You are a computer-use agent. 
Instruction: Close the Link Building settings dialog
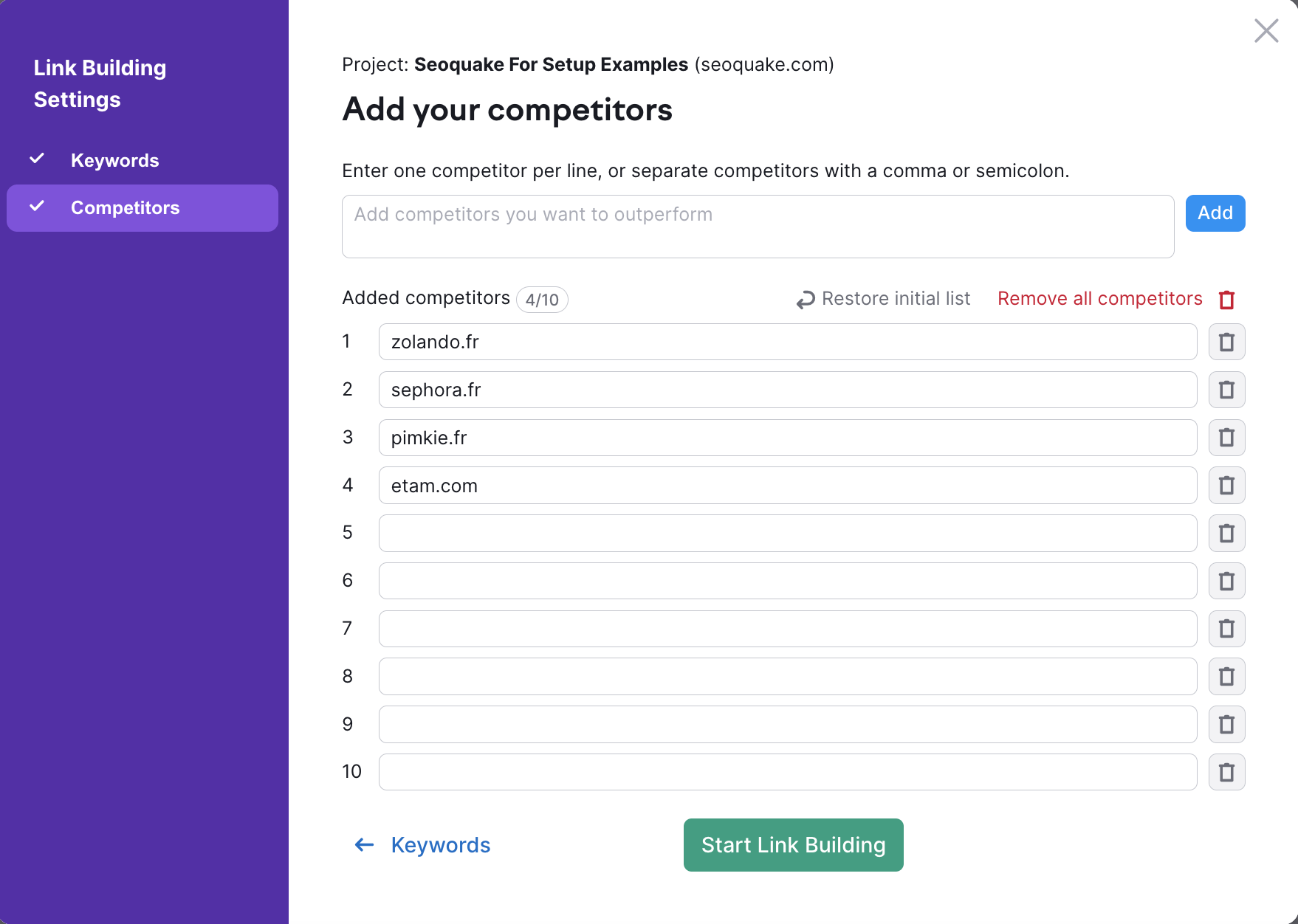1266,31
